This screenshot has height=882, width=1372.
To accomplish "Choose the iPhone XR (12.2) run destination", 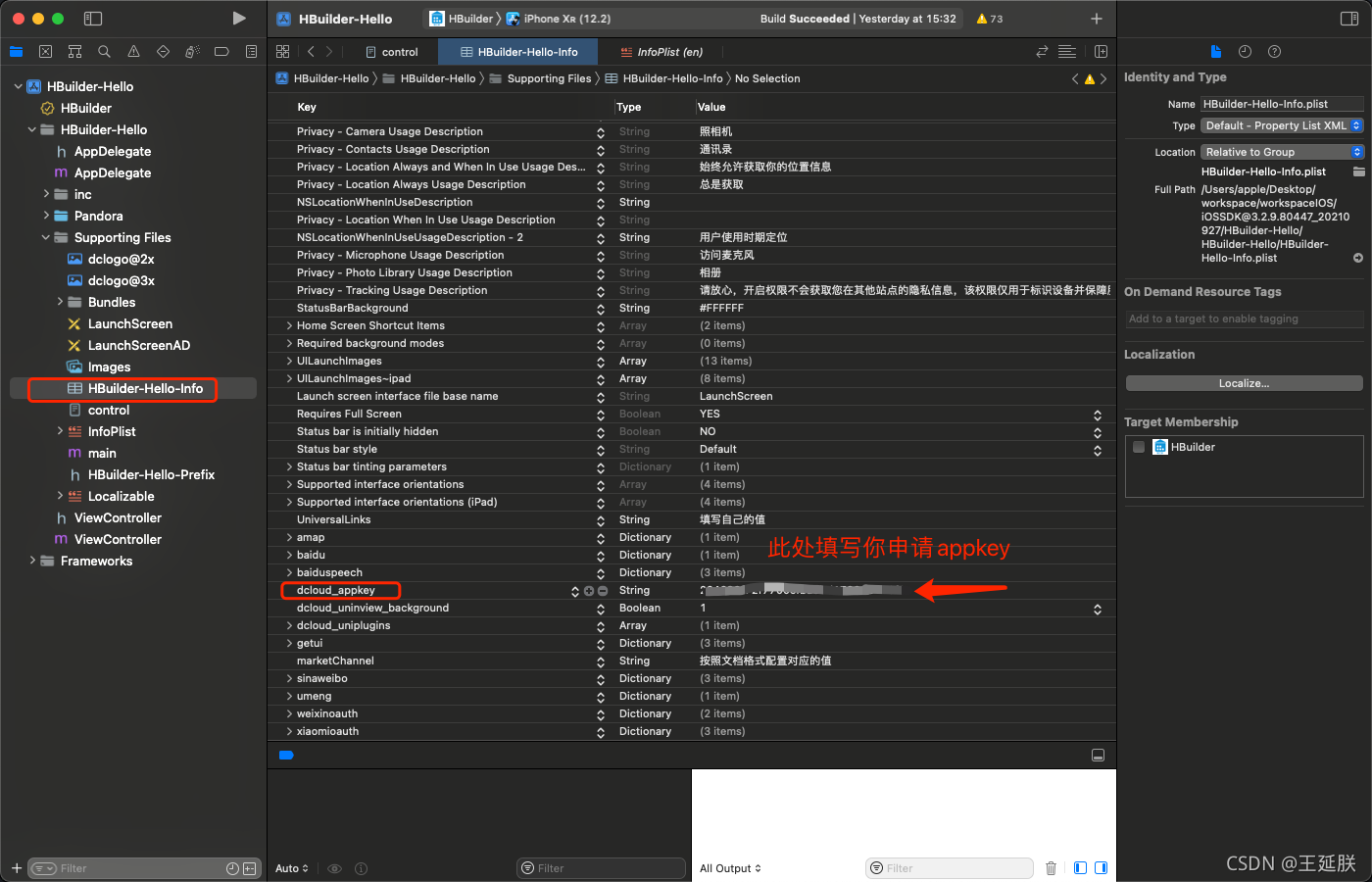I will 559,19.
